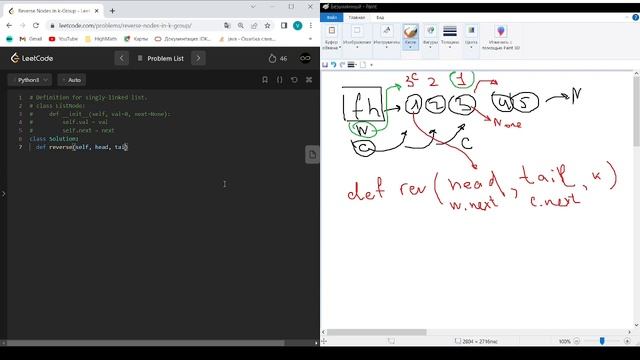Open the LeetCode profile avatar
640x360 pixels.
click(x=305, y=58)
